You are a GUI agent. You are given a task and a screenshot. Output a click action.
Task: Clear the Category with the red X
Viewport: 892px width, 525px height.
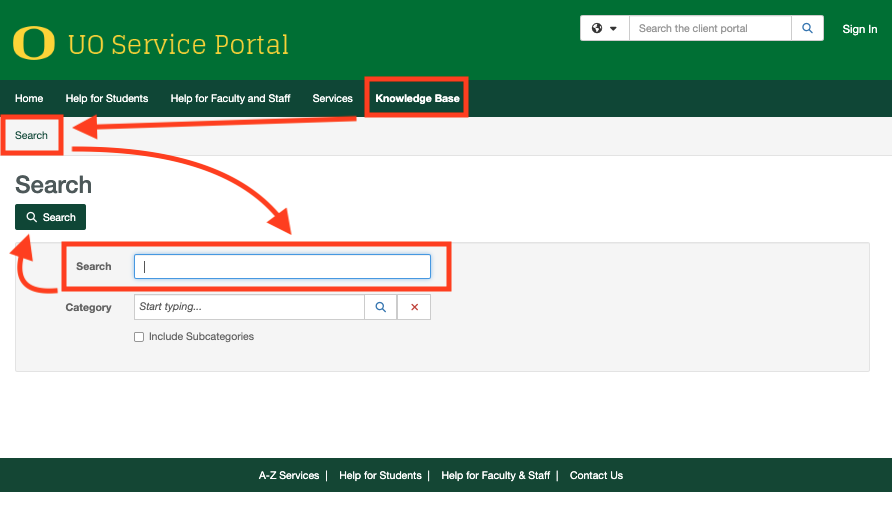(x=414, y=307)
